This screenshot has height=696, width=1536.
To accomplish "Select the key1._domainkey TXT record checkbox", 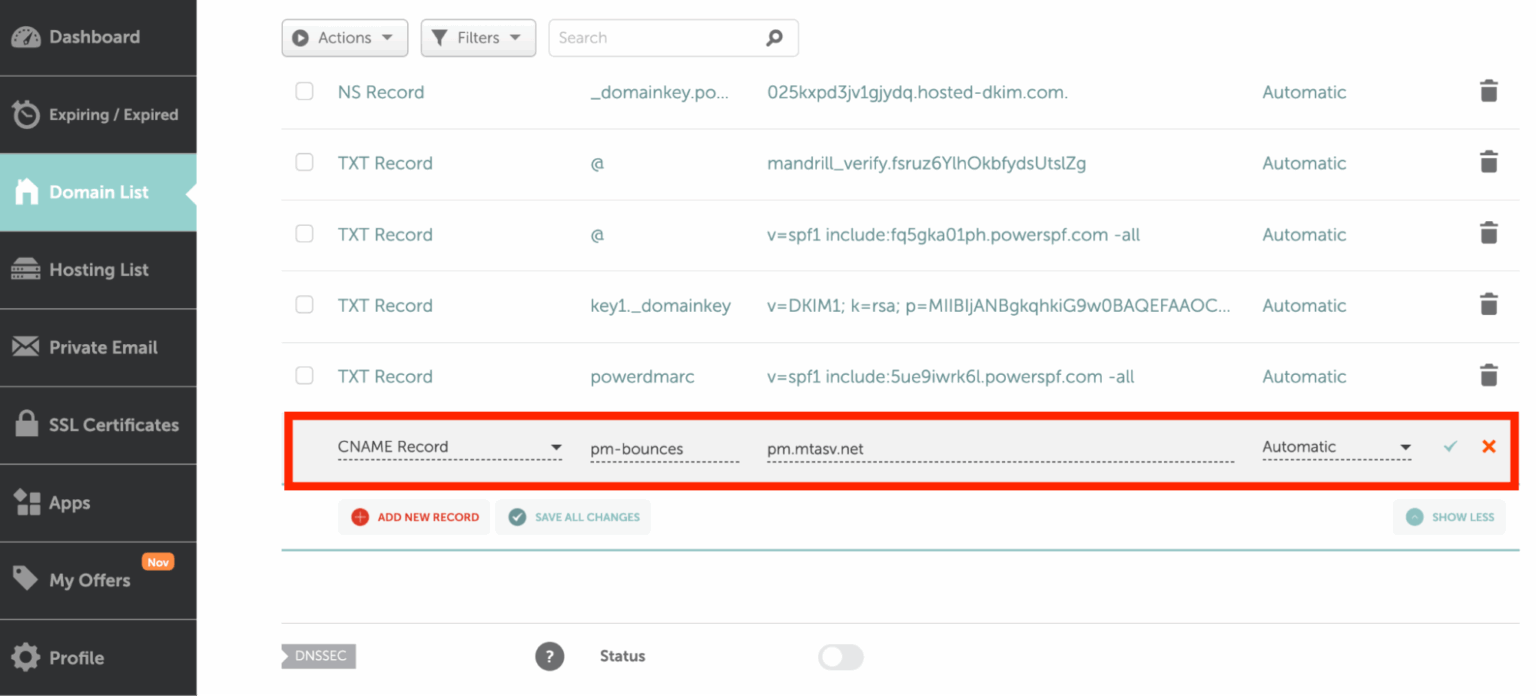I will pos(304,305).
